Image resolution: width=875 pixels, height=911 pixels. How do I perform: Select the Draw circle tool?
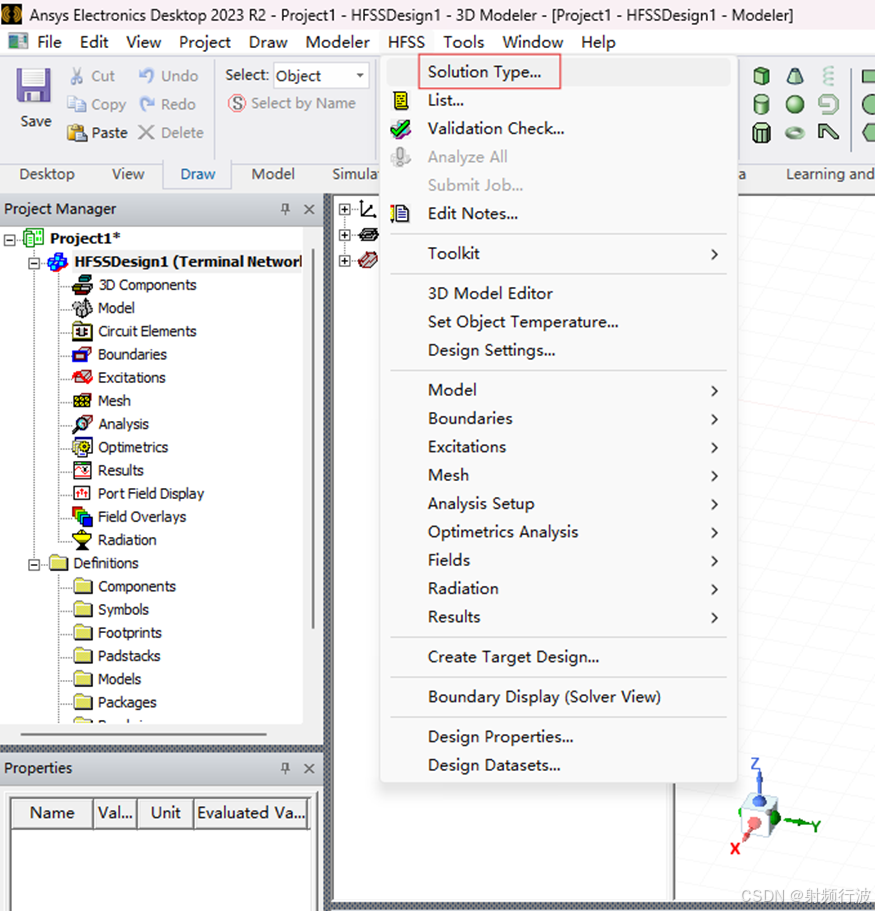869,105
